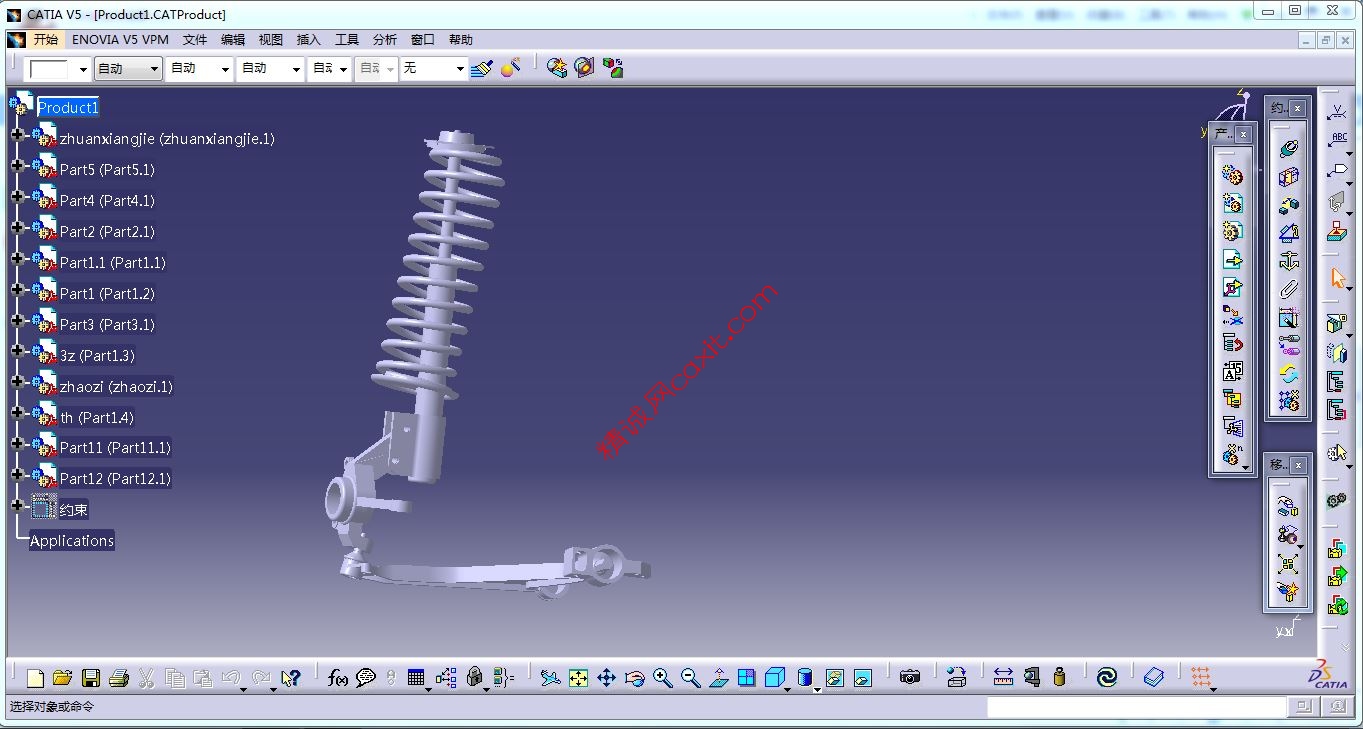The image size is (1363, 729).
Task: Select Applications in the tree
Action: pos(72,540)
